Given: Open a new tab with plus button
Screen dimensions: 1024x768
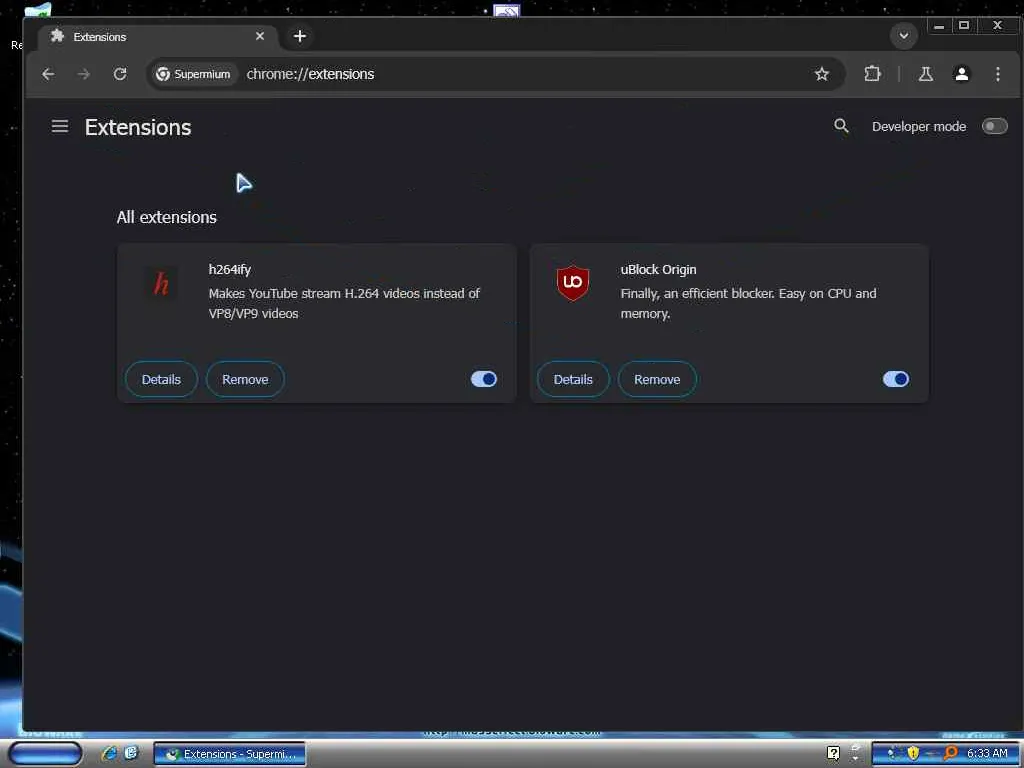Looking at the screenshot, I should click(x=300, y=36).
